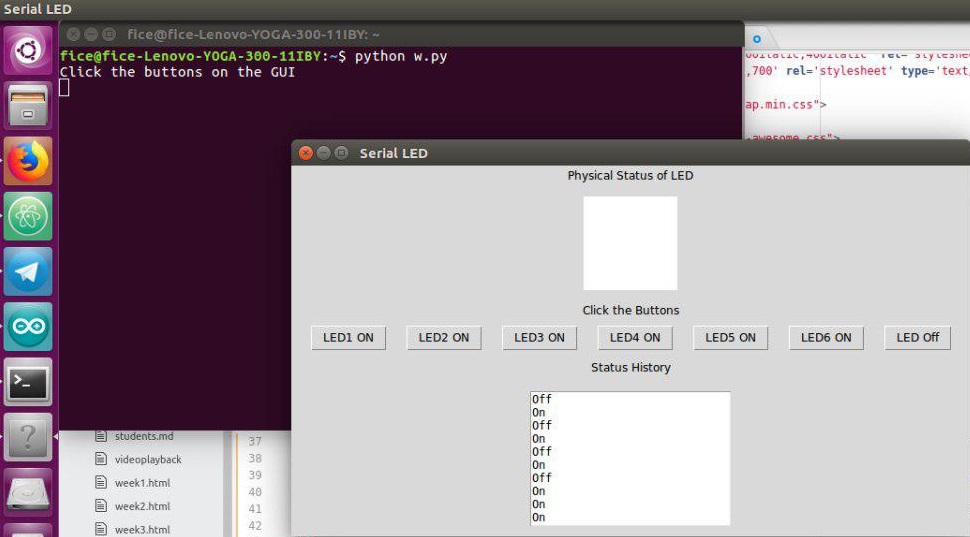The width and height of the screenshot is (970, 537).
Task: Open week1.html in the file tree
Action: click(142, 483)
